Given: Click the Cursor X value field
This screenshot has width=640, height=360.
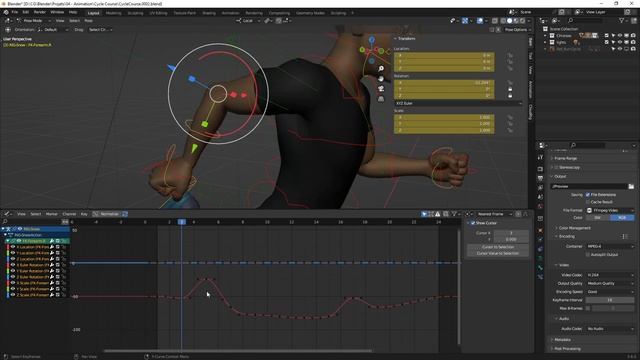Looking at the screenshot, I should 511,233.
